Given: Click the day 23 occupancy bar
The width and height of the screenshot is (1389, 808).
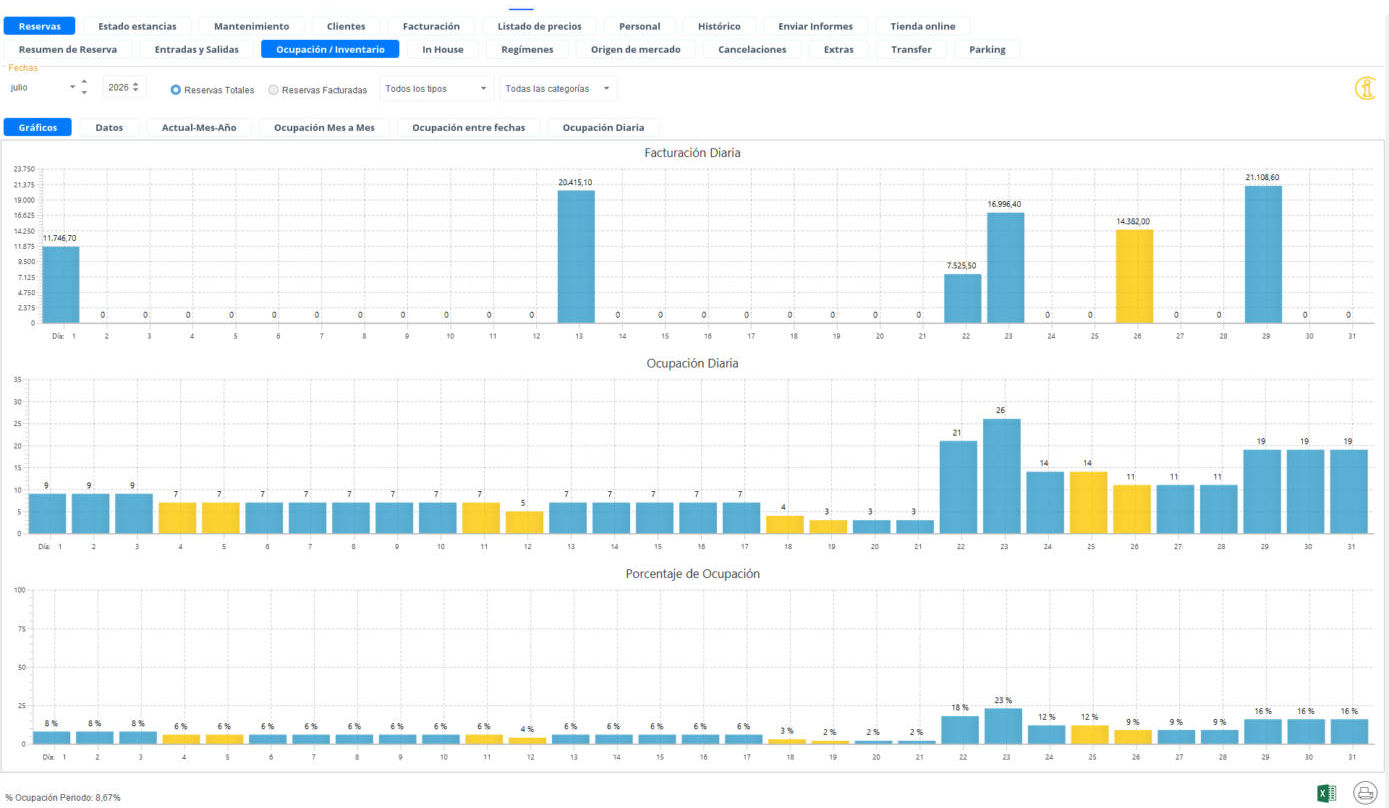Looking at the screenshot, I should [x=1002, y=476].
